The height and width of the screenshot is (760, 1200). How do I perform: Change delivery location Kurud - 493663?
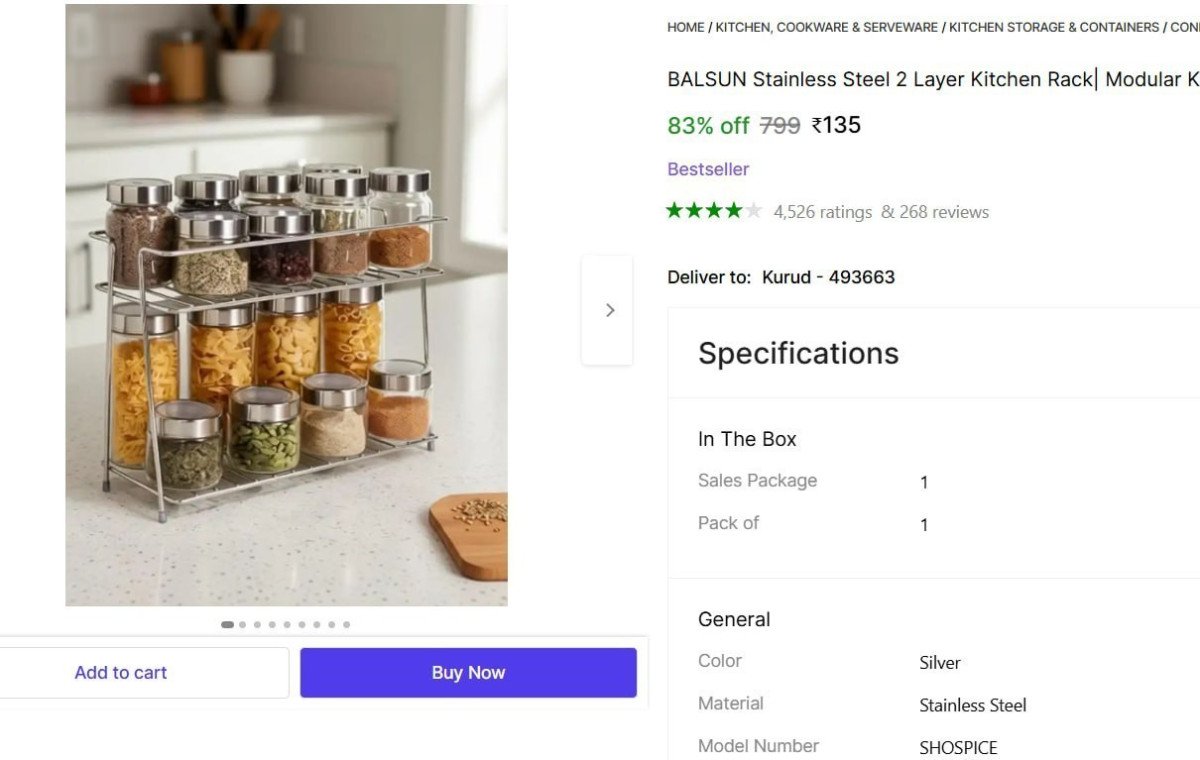click(x=828, y=277)
